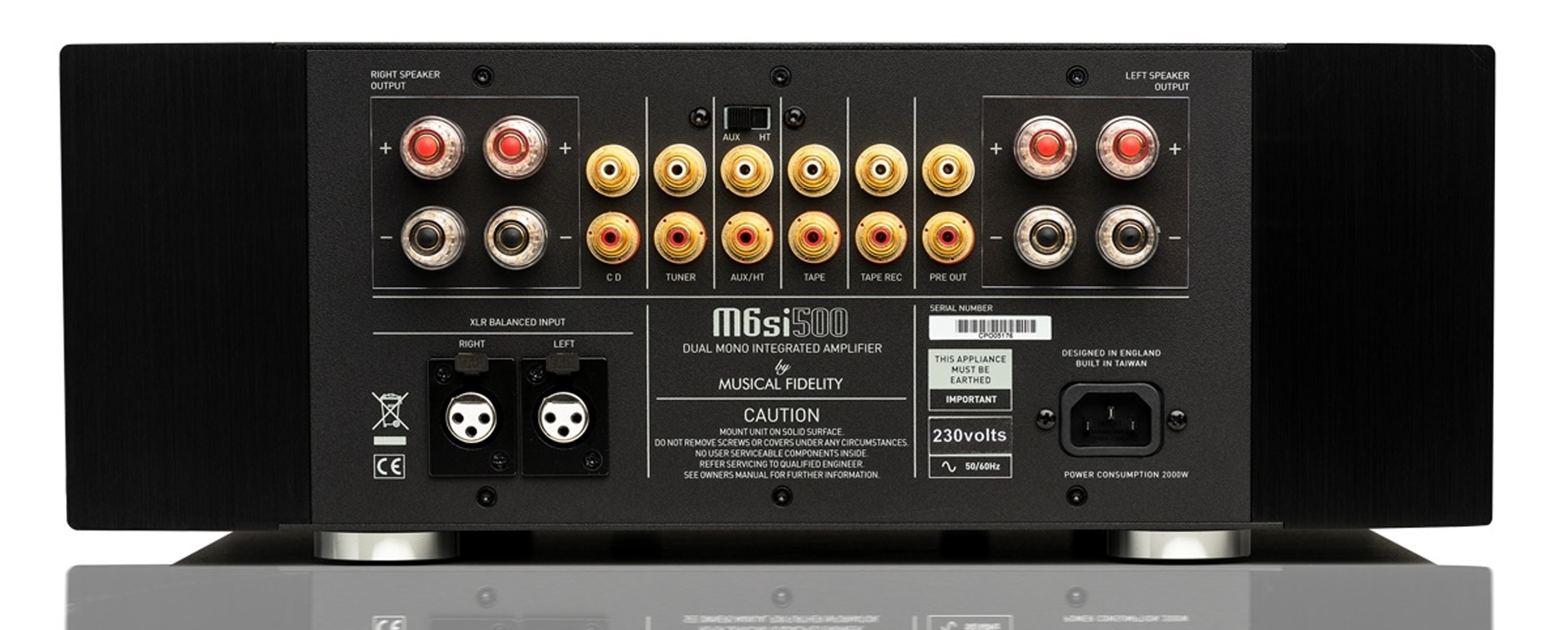Click the PRE OUT label text

tap(948, 277)
